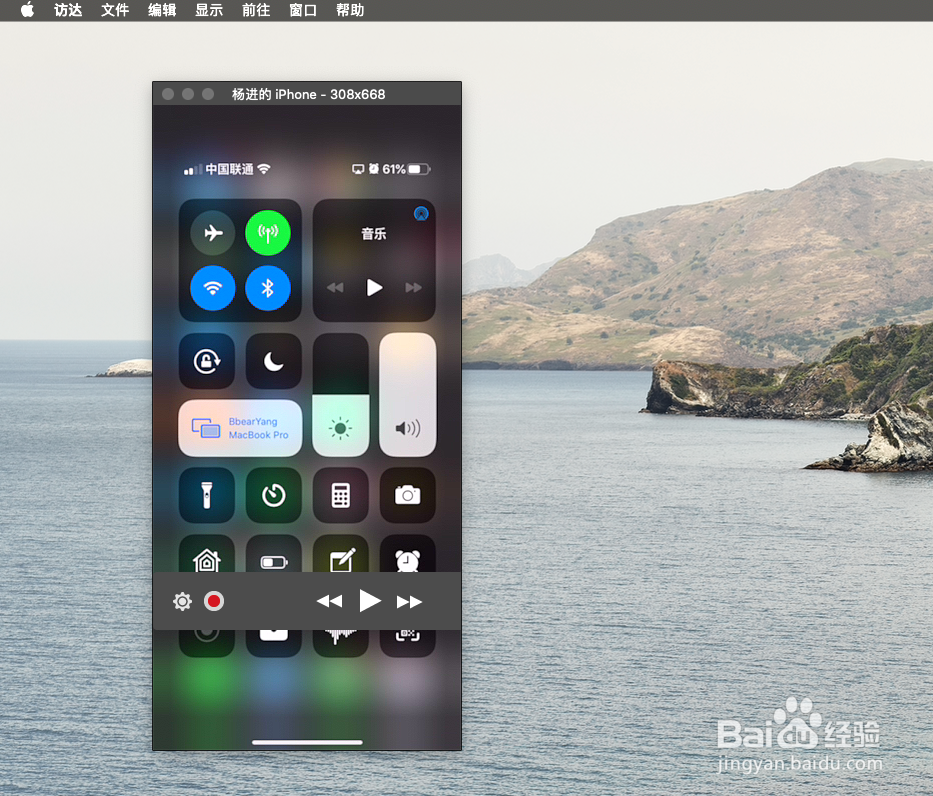Open the Calculator shortcut
This screenshot has width=933, height=796.
click(341, 496)
